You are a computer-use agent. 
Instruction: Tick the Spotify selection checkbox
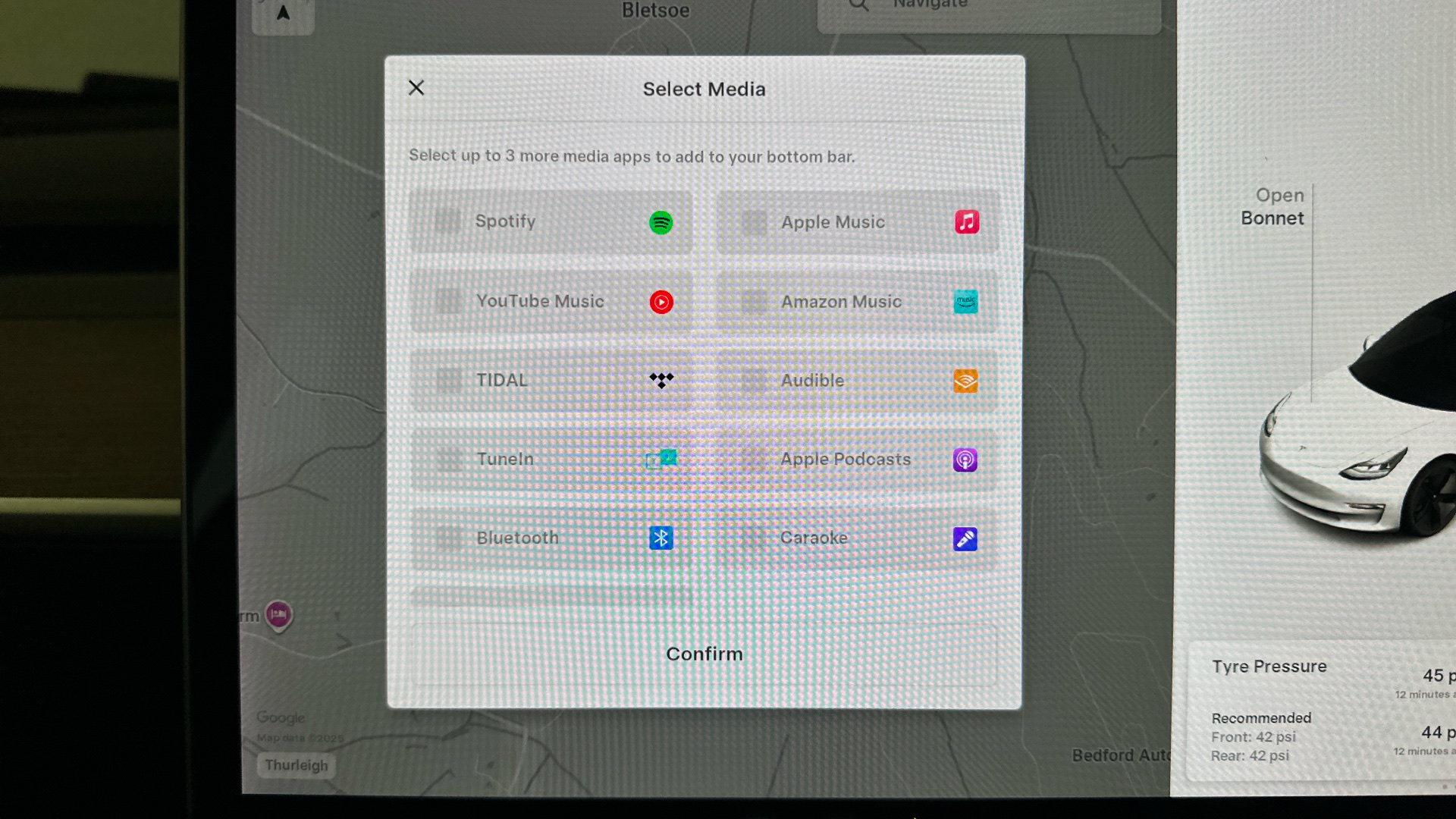click(447, 222)
